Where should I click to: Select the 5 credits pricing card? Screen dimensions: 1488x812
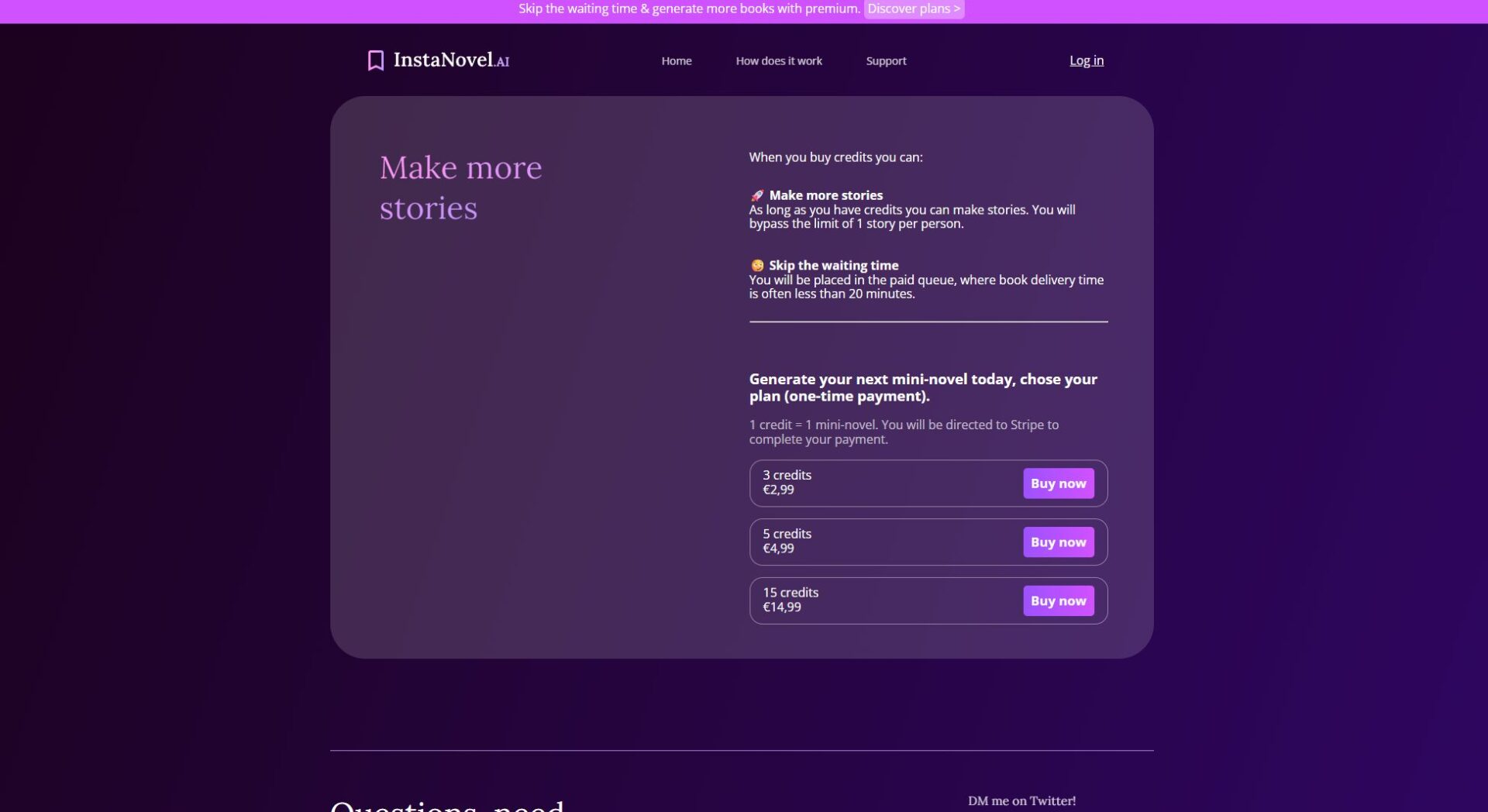(x=928, y=542)
